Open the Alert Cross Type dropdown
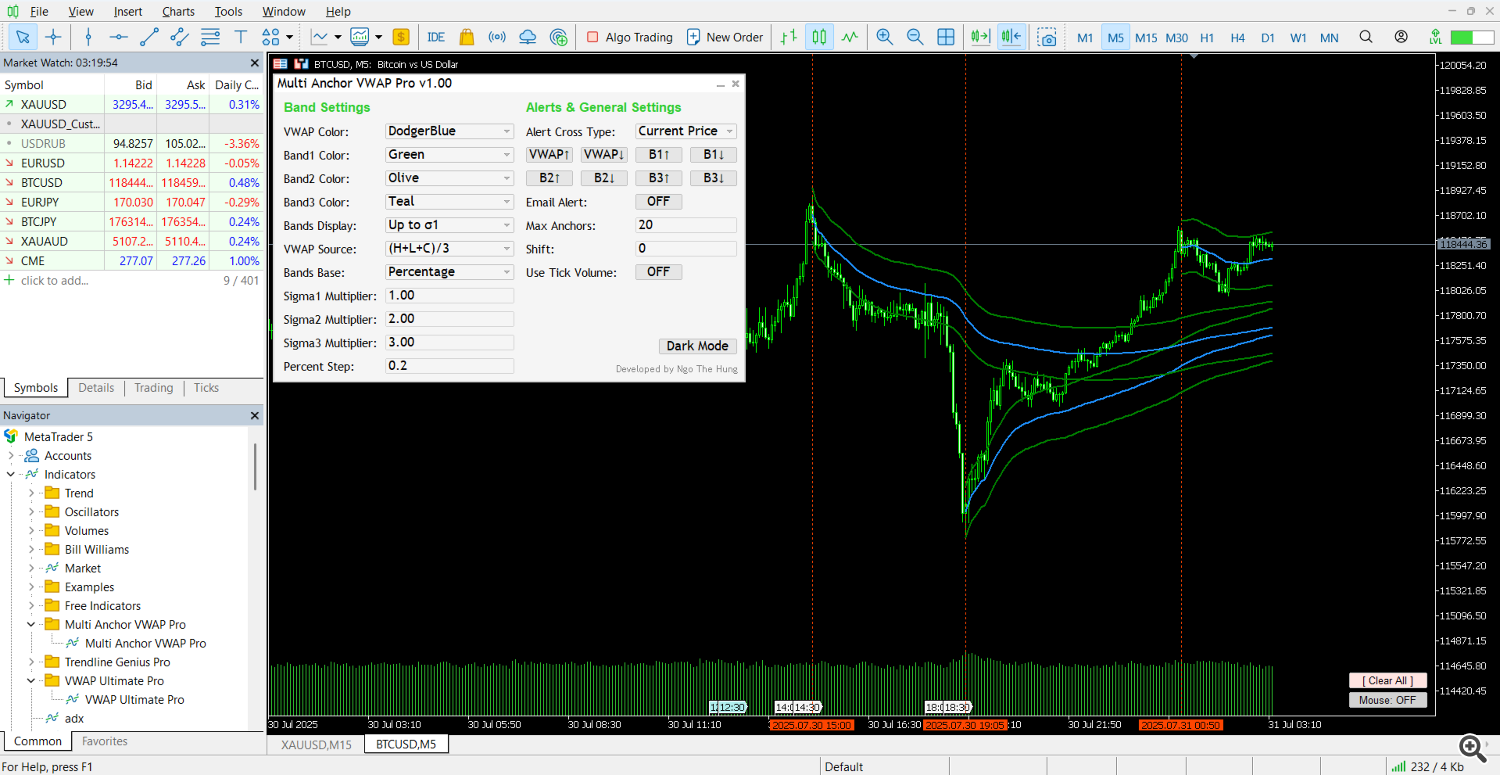The image size is (1500, 775). coord(686,131)
